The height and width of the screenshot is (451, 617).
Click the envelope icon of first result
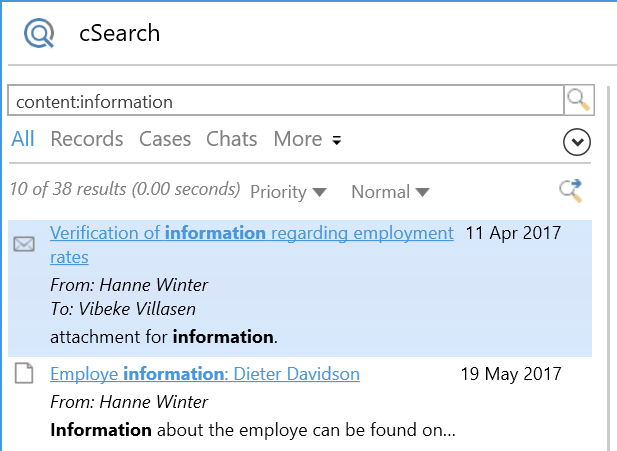(24, 244)
